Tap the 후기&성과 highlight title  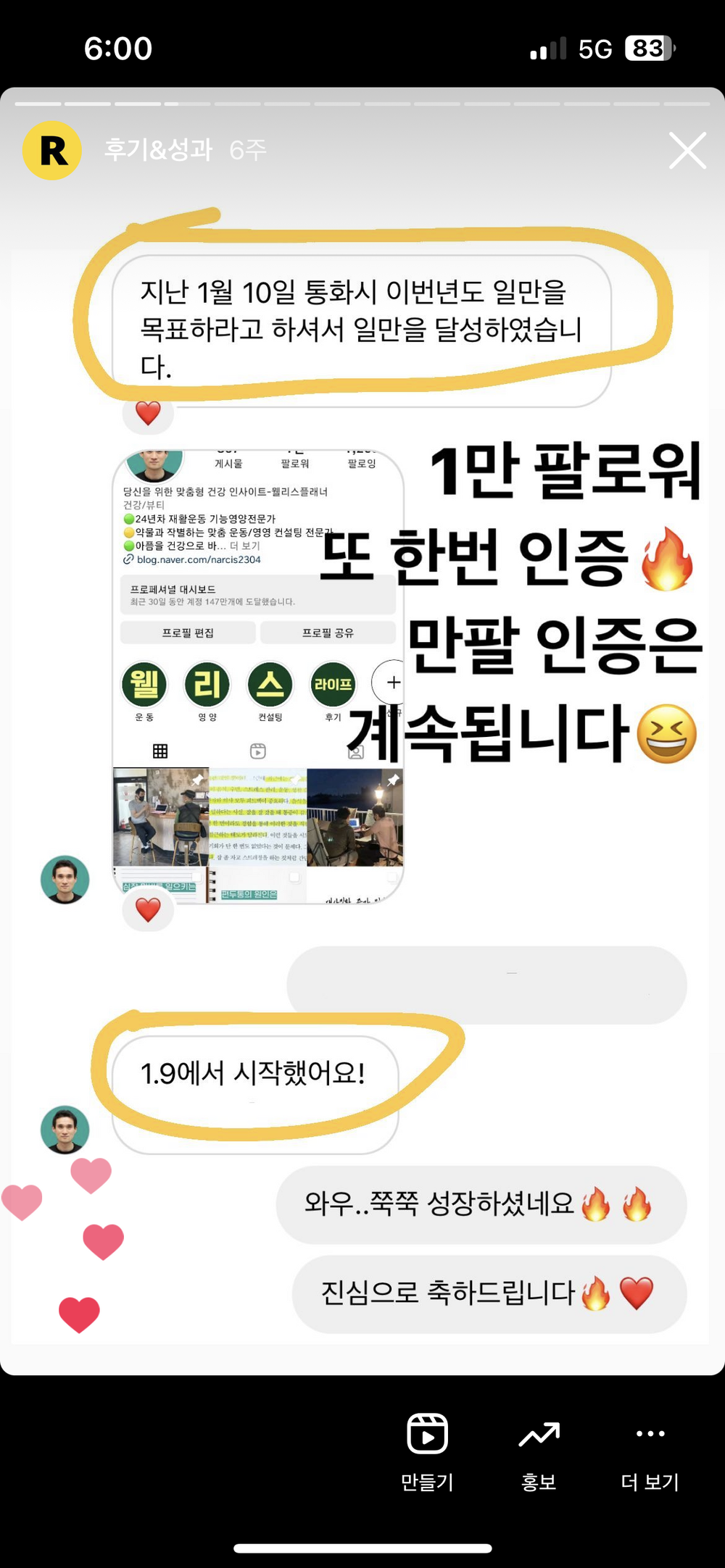click(x=158, y=150)
